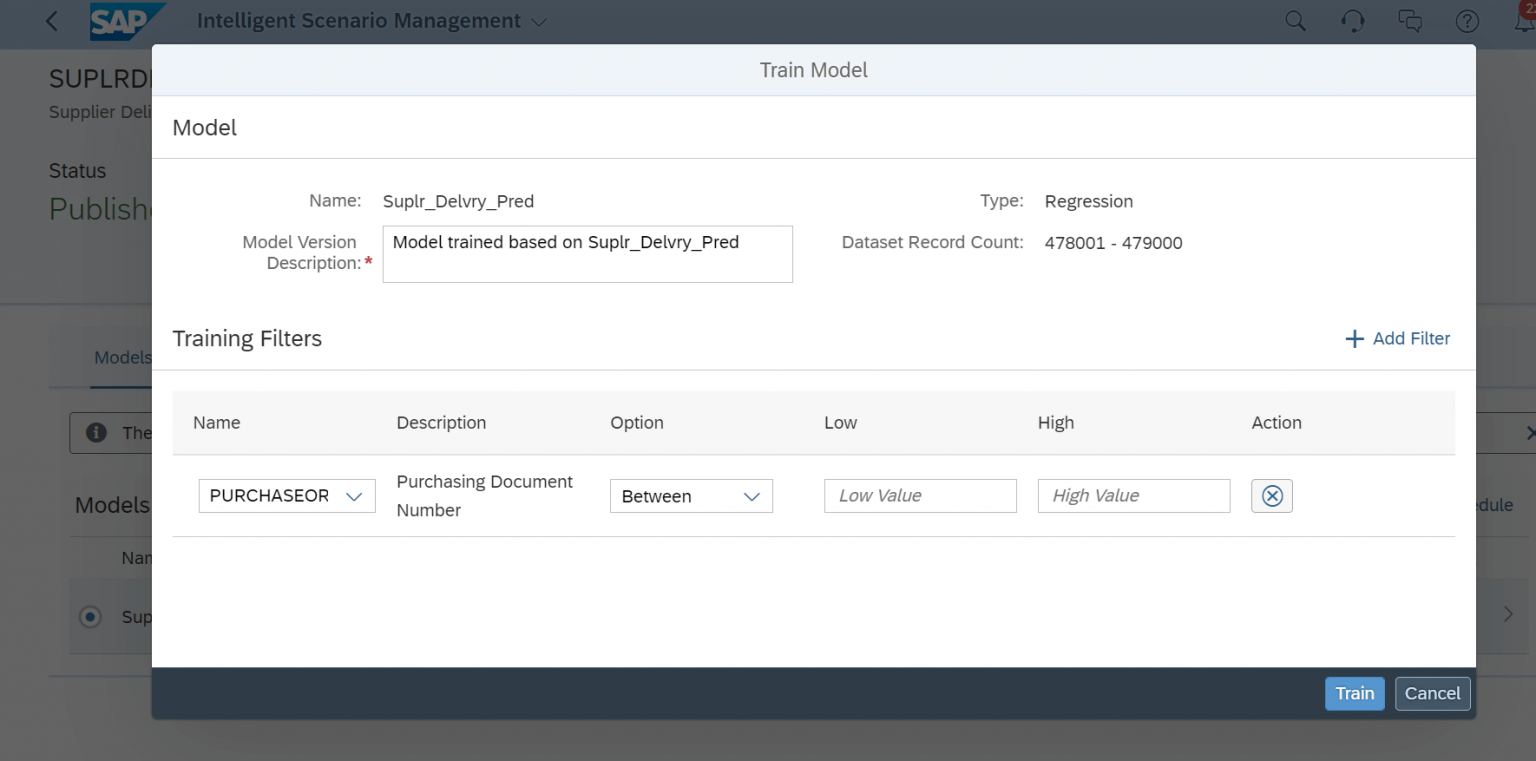This screenshot has width=1536, height=761.
Task: Click the Train button
Action: 1354,693
